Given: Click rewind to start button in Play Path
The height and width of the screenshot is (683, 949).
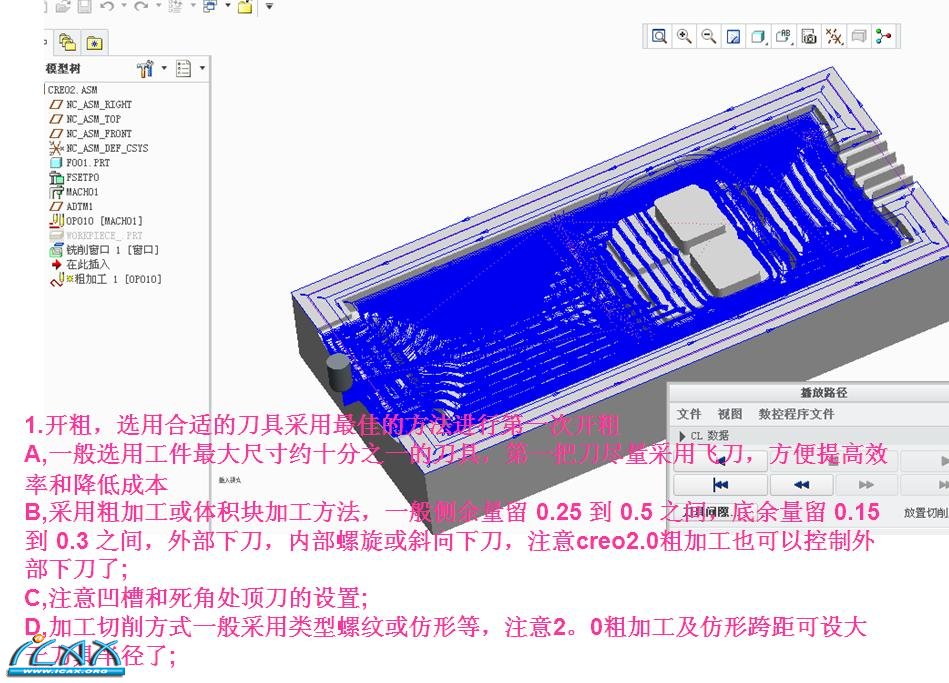Looking at the screenshot, I should [x=720, y=484].
